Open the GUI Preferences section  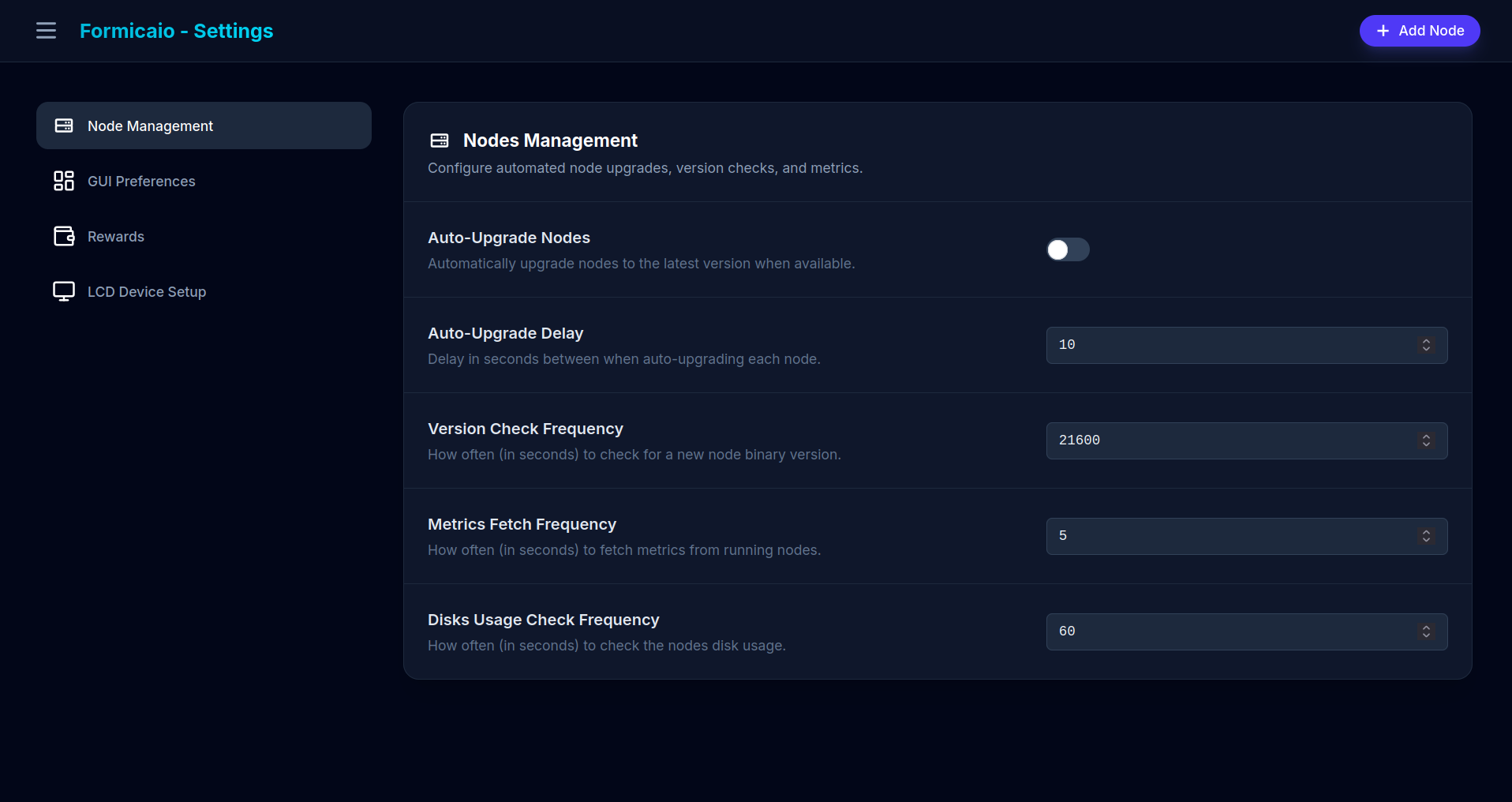click(204, 181)
